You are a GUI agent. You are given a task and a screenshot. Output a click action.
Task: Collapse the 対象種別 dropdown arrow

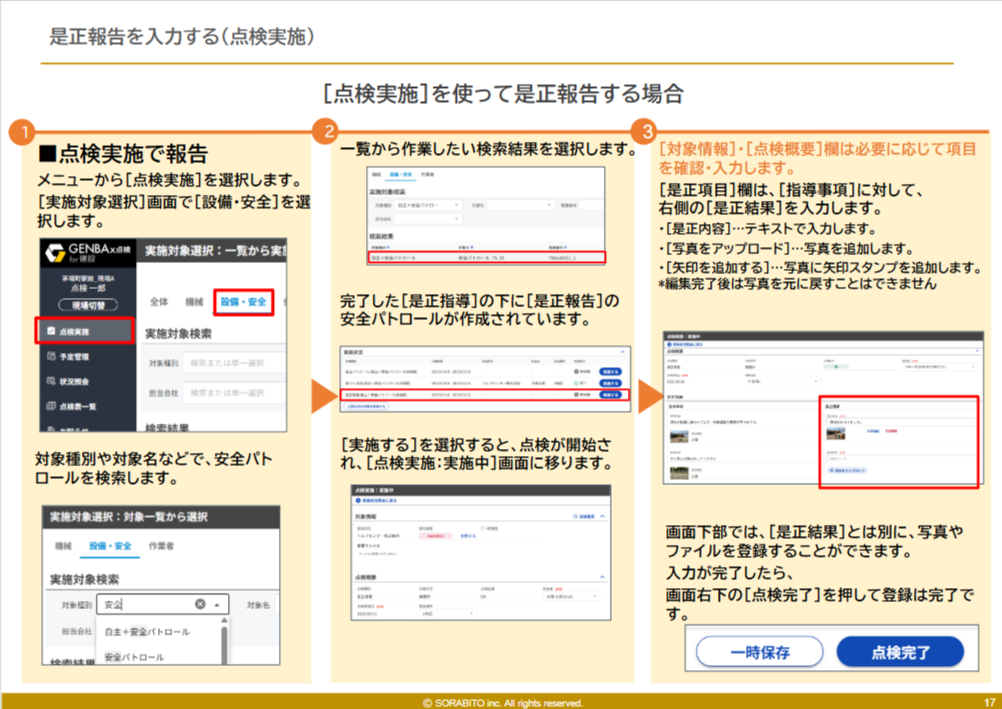(x=218, y=604)
